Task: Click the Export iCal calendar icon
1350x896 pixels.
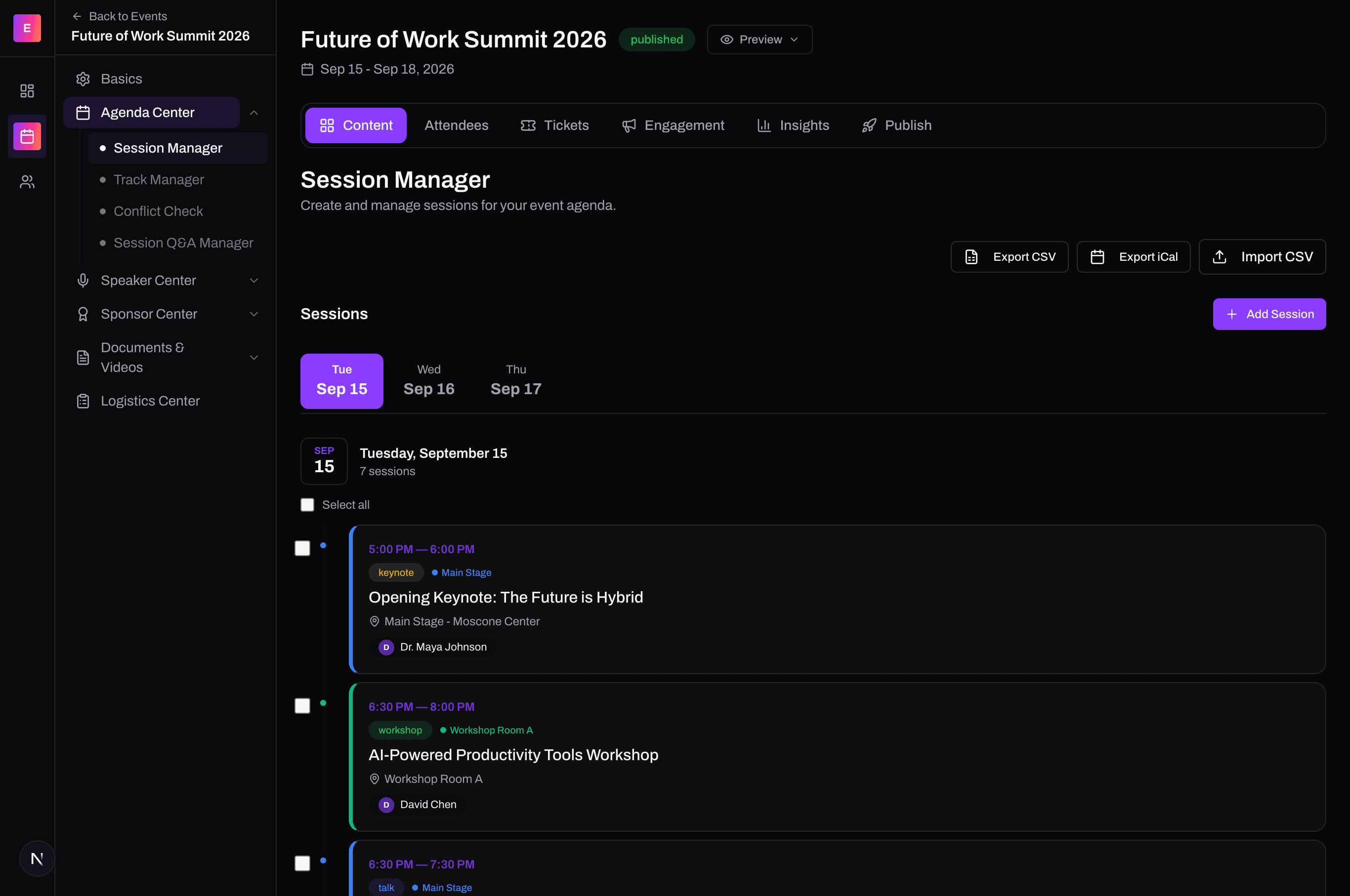Action: (x=1097, y=257)
